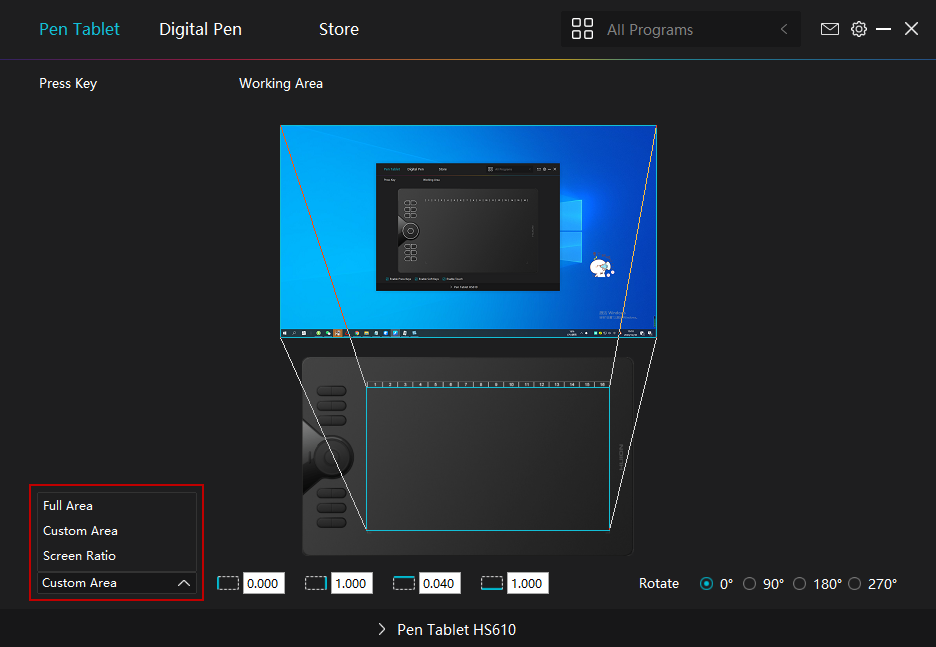Choose Full Area from the dropdown list
Screen dimensions: 936x647
point(68,506)
